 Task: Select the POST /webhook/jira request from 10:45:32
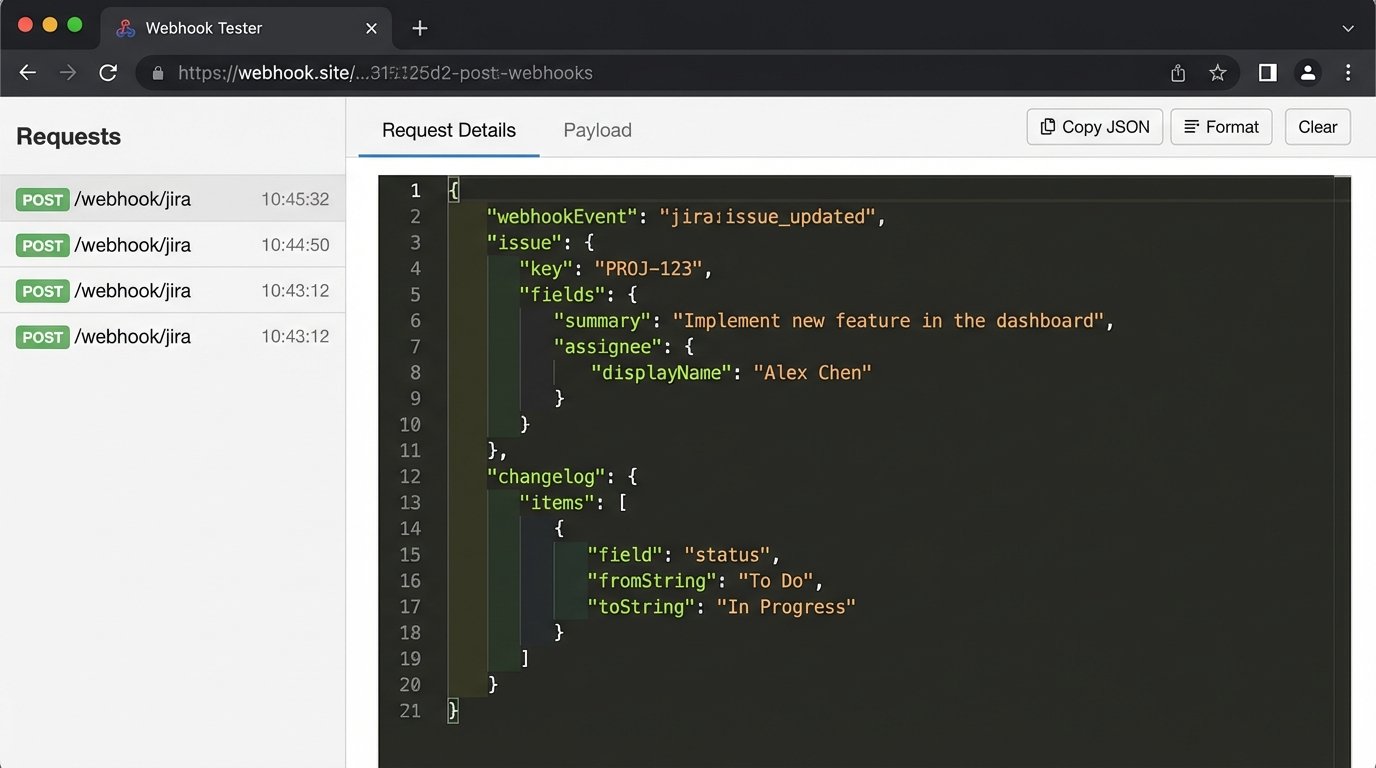pos(174,198)
